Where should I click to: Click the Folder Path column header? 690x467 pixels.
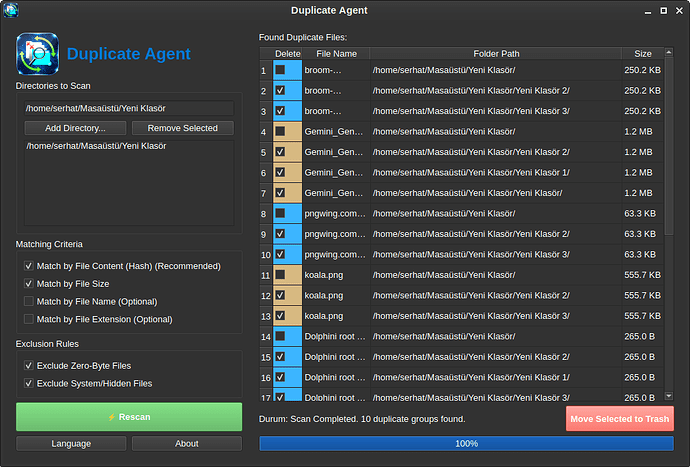(x=495, y=53)
